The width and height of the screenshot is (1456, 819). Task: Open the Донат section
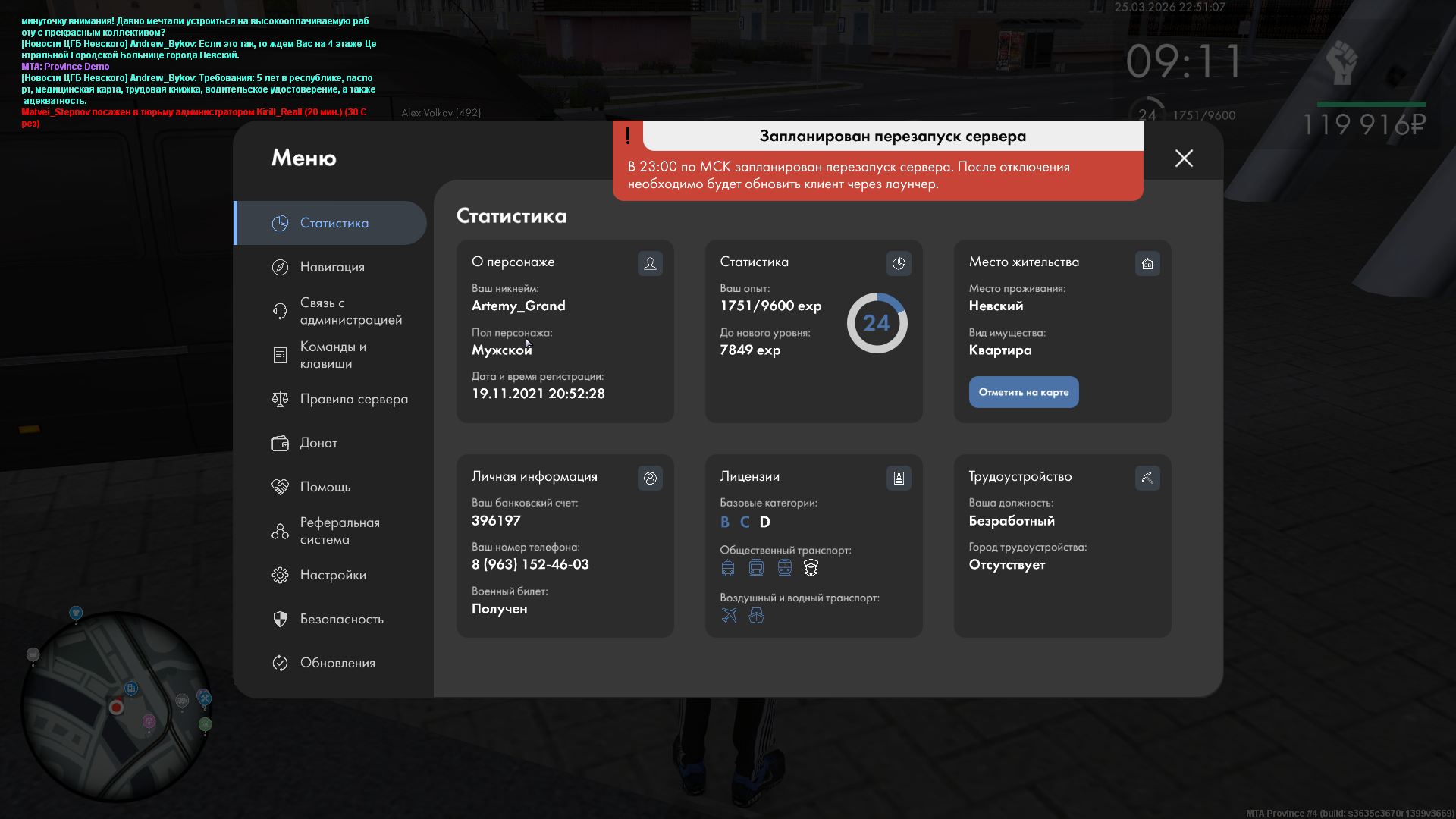(x=318, y=443)
